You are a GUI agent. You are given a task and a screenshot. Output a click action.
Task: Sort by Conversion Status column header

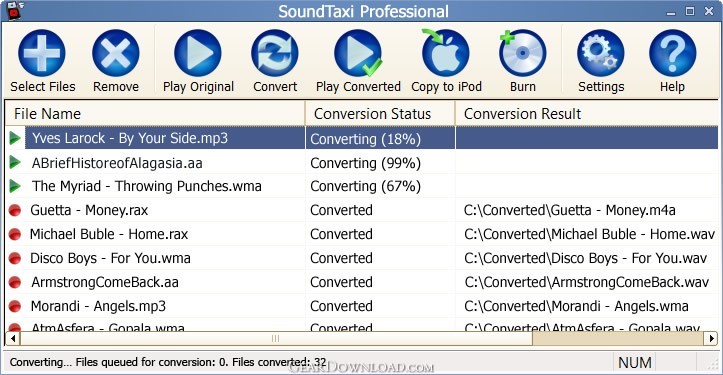(380, 113)
